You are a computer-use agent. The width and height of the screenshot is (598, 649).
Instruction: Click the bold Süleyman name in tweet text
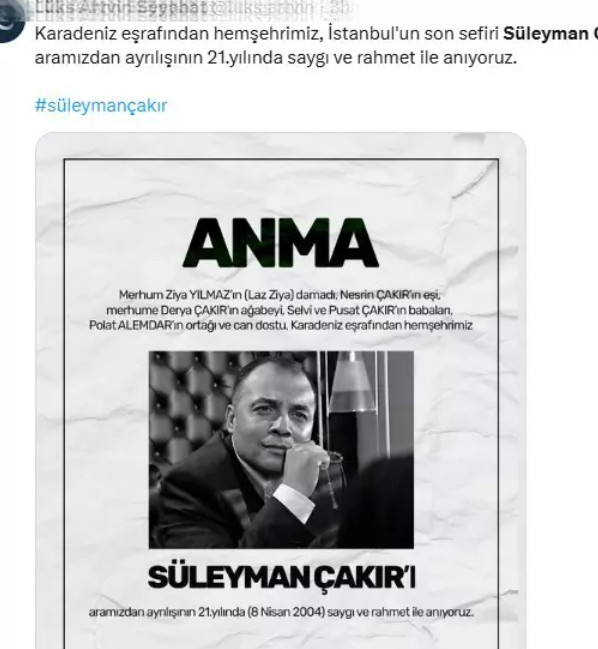tap(550, 34)
